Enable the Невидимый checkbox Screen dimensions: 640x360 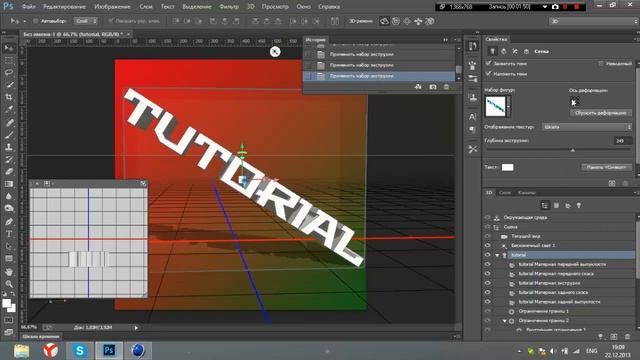[x=601, y=63]
